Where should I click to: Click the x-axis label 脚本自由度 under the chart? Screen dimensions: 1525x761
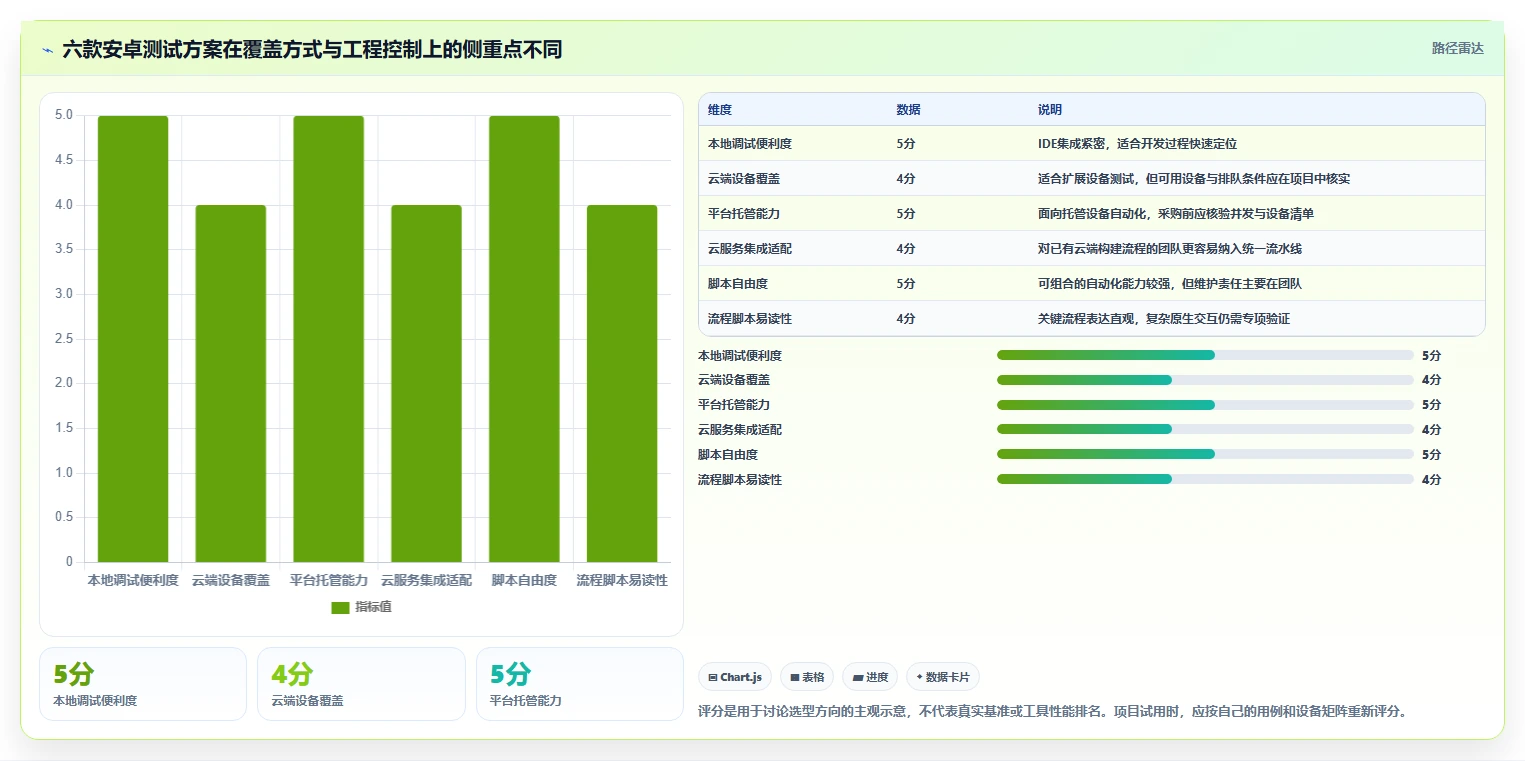[524, 580]
